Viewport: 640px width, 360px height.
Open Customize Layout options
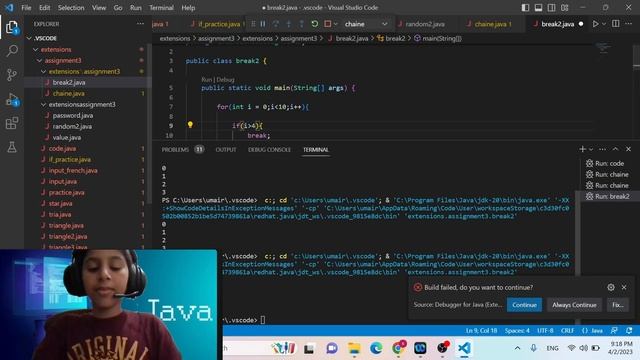click(565, 8)
